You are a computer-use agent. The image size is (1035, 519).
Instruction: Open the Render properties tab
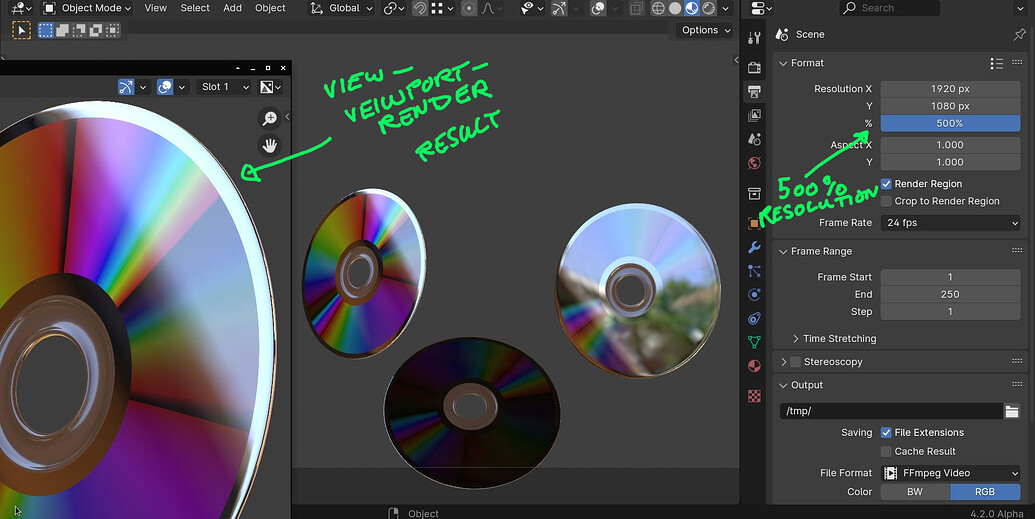754,67
